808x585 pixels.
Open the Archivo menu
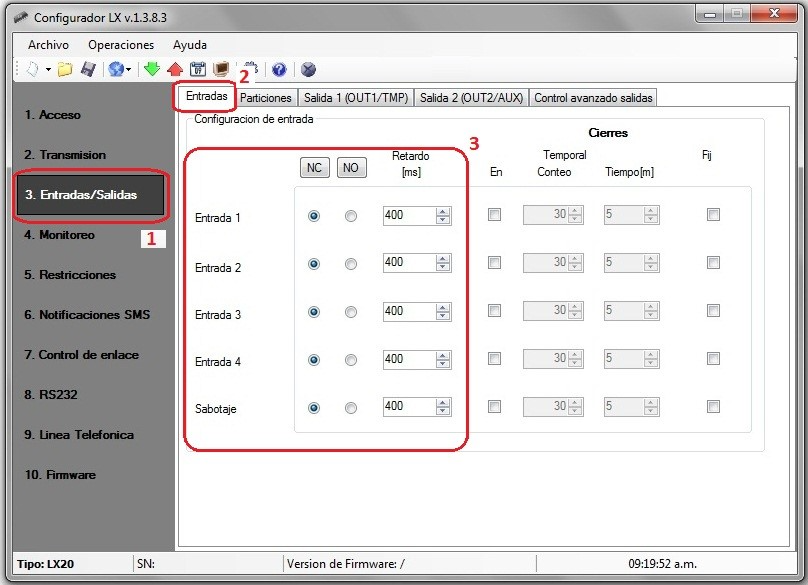48,45
